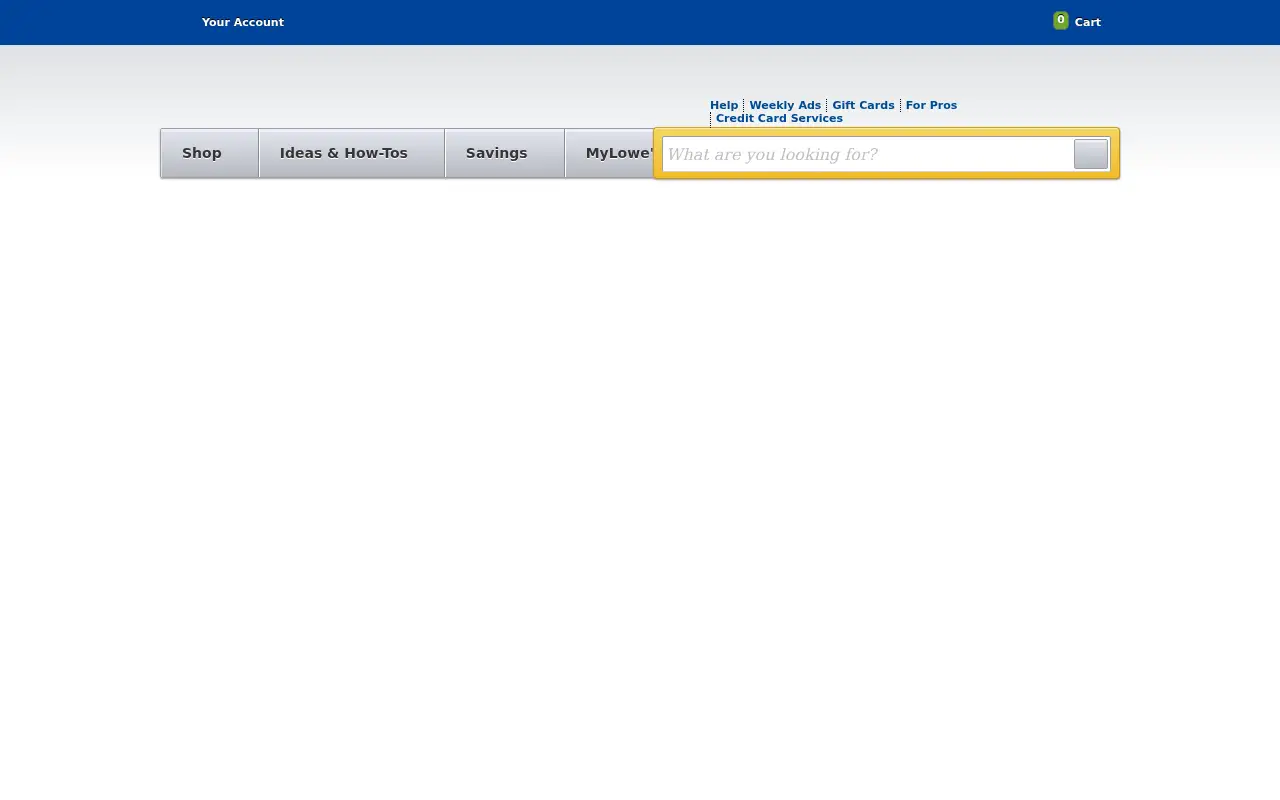The height and width of the screenshot is (800, 1280).
Task: Open the Gift Cards link
Action: pos(863,105)
